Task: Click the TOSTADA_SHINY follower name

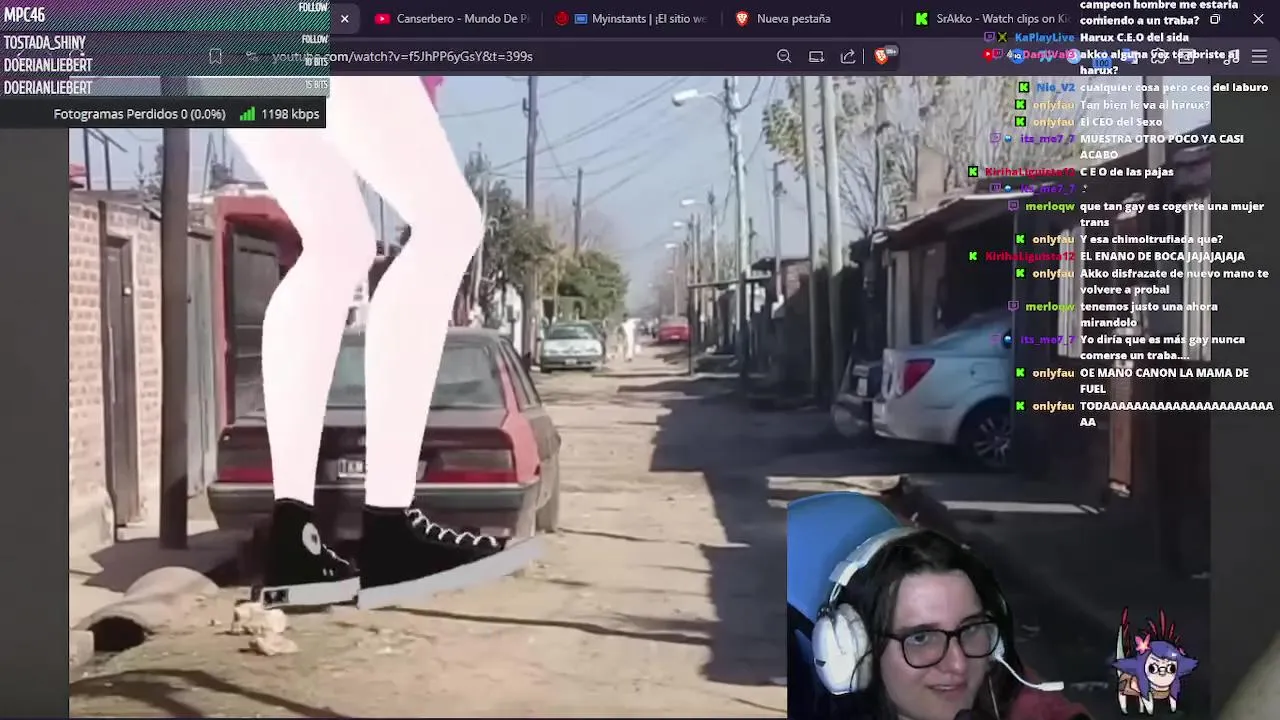Action: [45, 42]
